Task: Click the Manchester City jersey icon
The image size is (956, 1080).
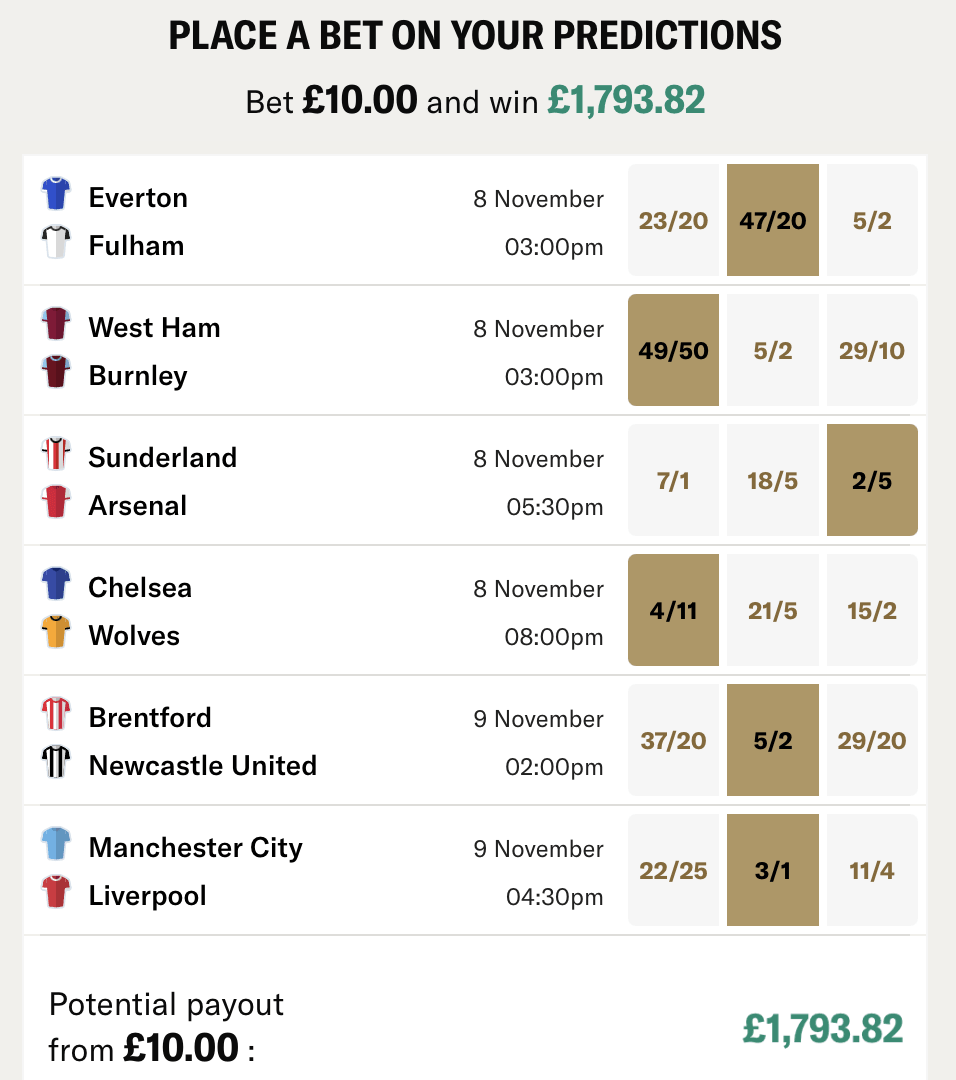Action: tap(56, 844)
